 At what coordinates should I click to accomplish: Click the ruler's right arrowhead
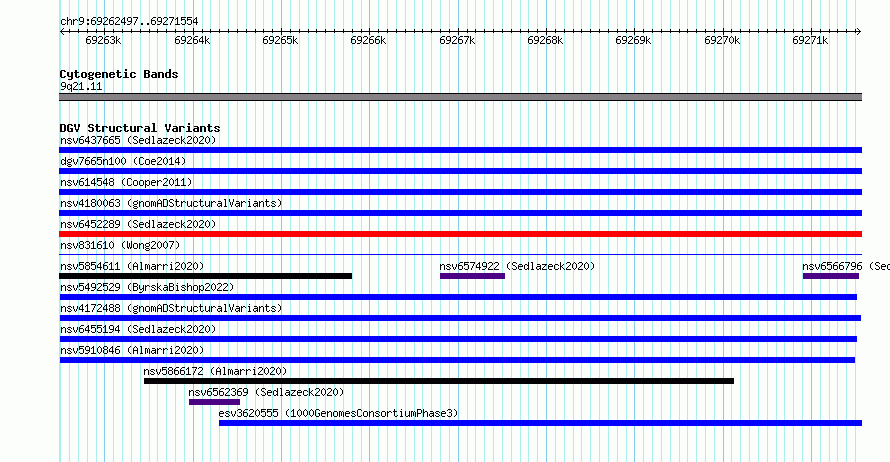pyautogui.click(x=859, y=32)
